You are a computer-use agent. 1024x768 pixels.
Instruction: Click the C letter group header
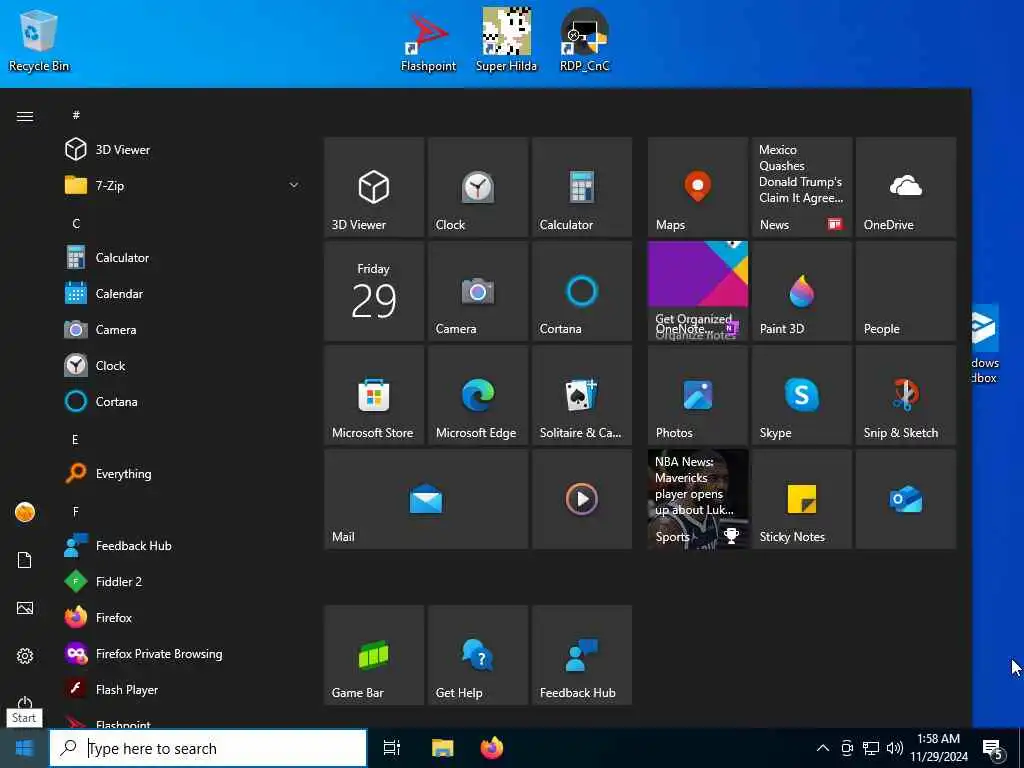[76, 223]
